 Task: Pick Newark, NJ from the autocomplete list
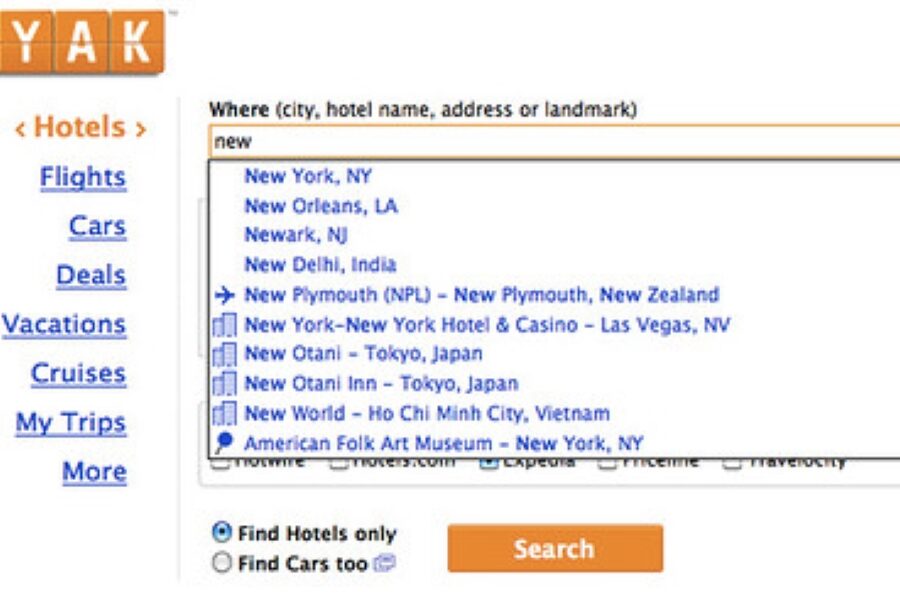click(x=296, y=235)
